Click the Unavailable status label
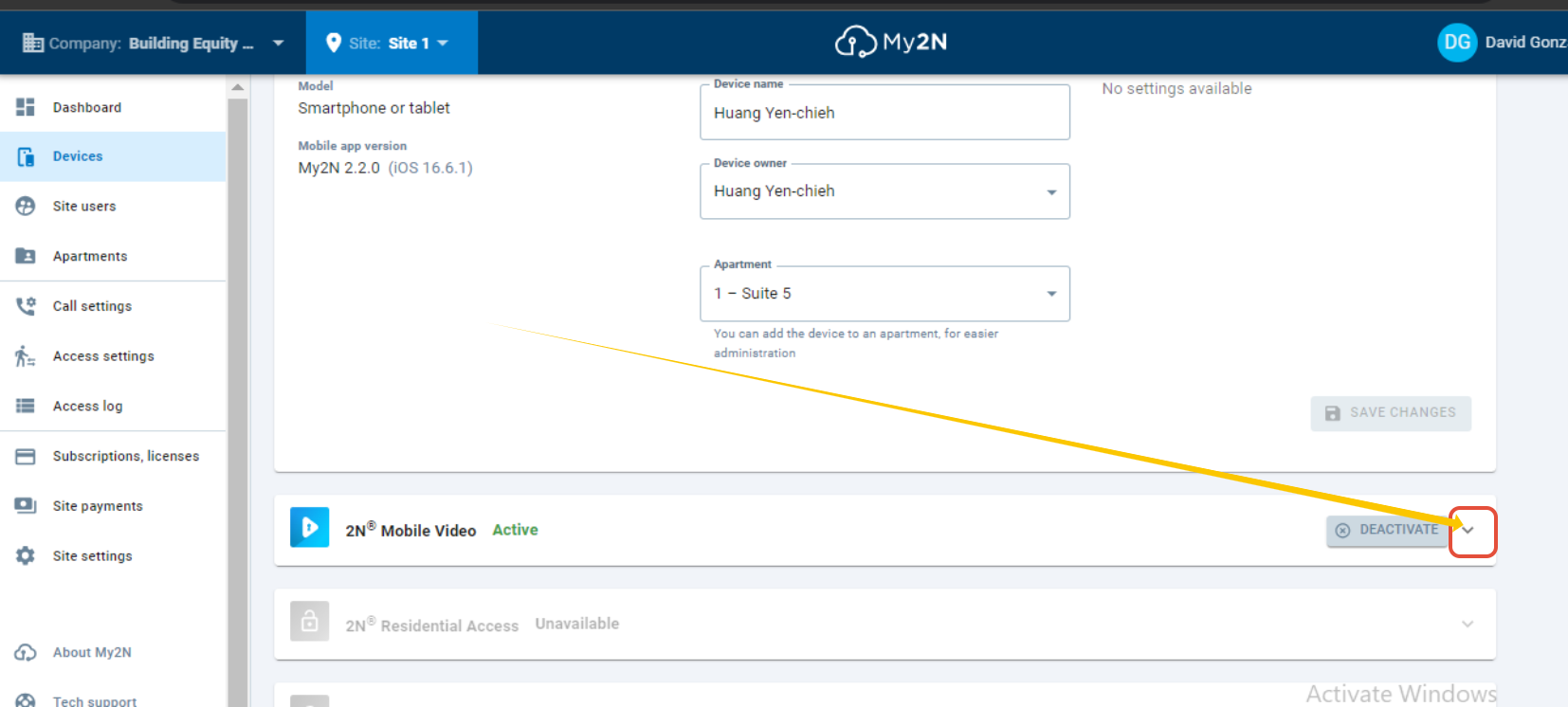 576,624
